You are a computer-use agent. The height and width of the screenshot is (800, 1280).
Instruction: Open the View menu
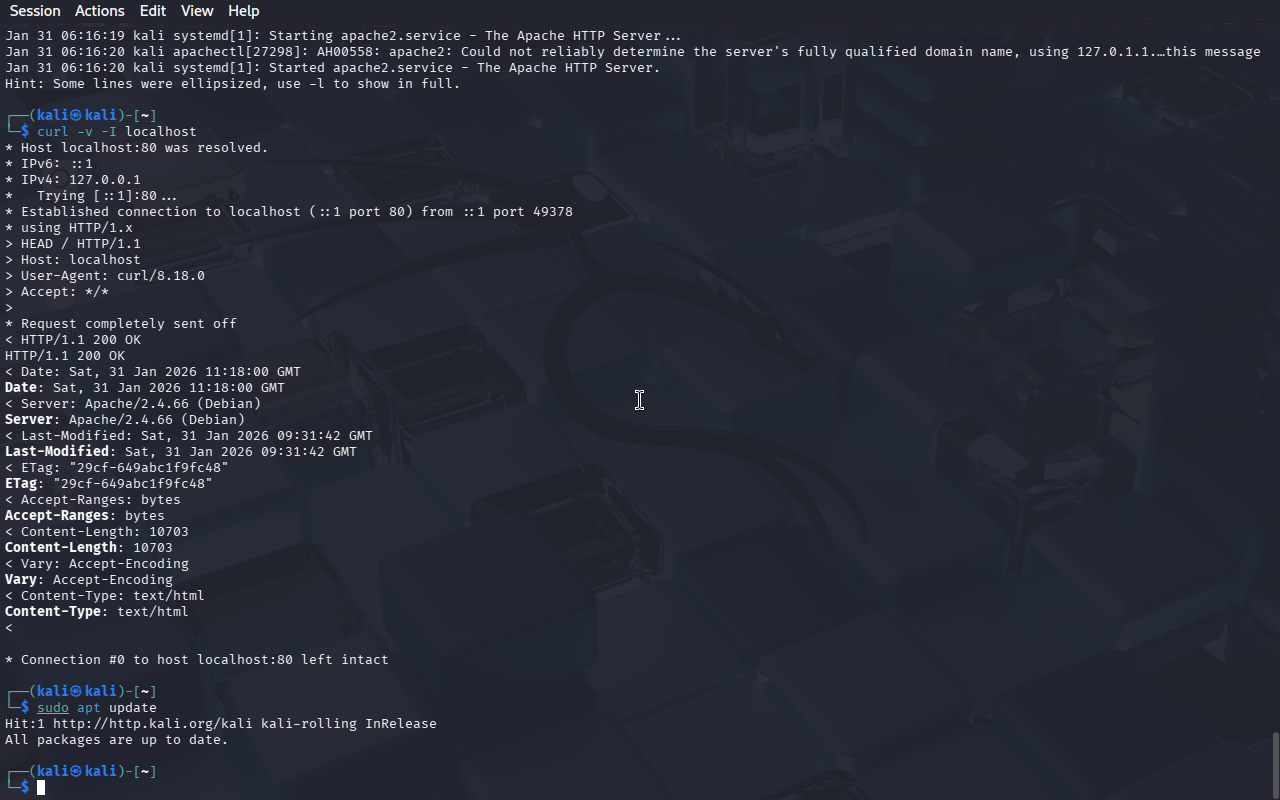[197, 11]
